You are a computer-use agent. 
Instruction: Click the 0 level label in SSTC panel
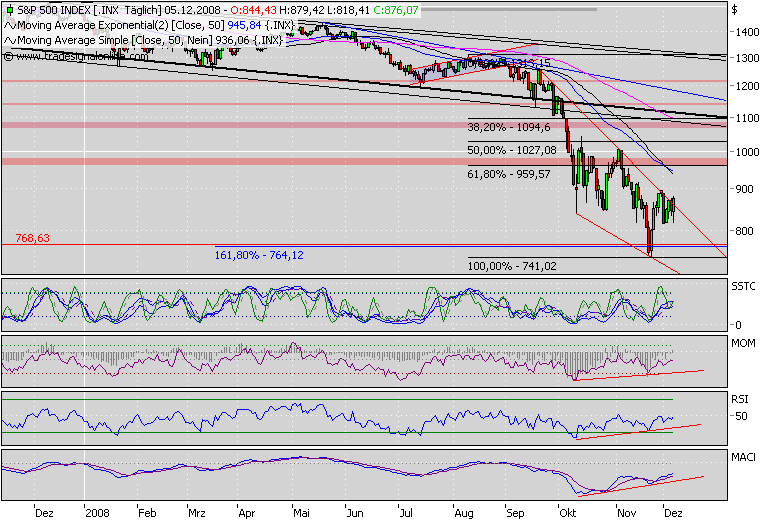739,325
